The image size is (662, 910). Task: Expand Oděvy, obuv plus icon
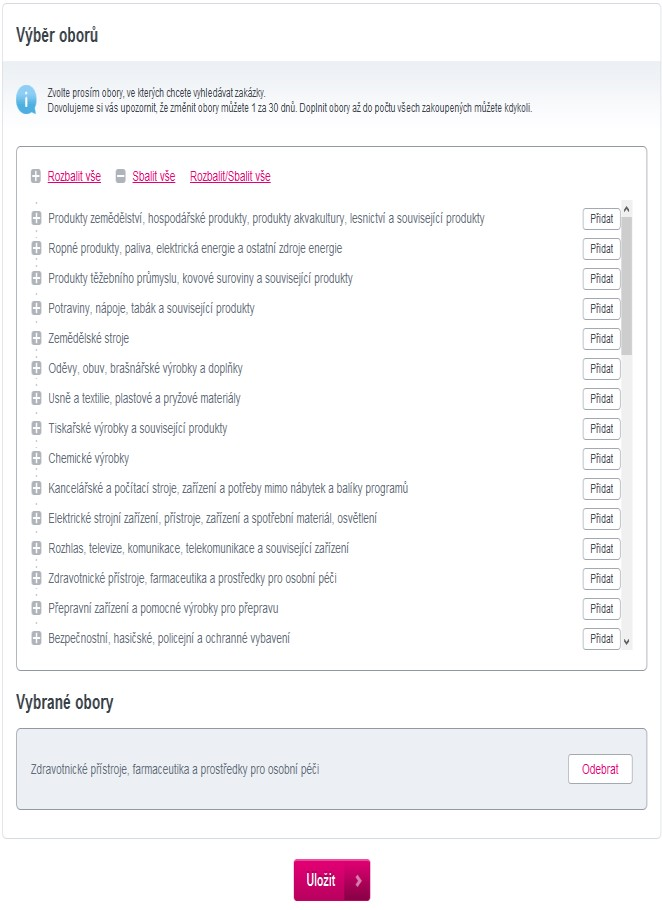[36, 368]
